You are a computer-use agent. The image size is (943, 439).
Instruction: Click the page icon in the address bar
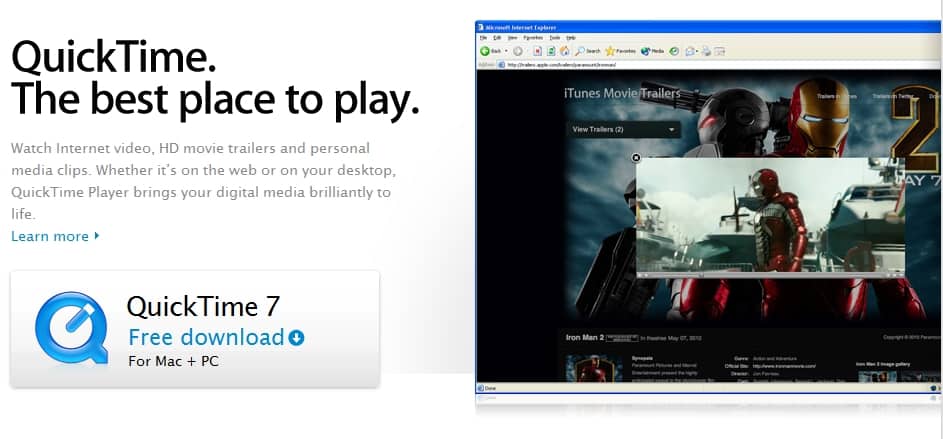(x=501, y=64)
